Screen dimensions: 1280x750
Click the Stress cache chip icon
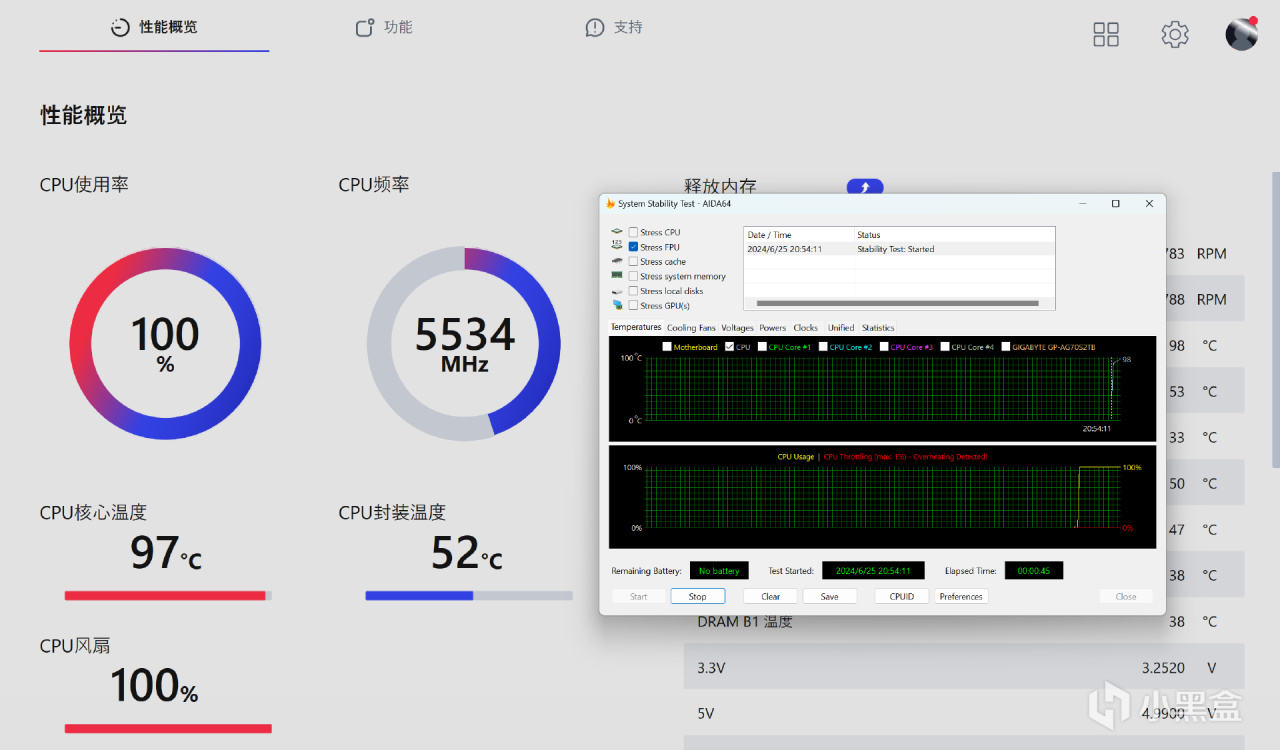pyautogui.click(x=617, y=261)
